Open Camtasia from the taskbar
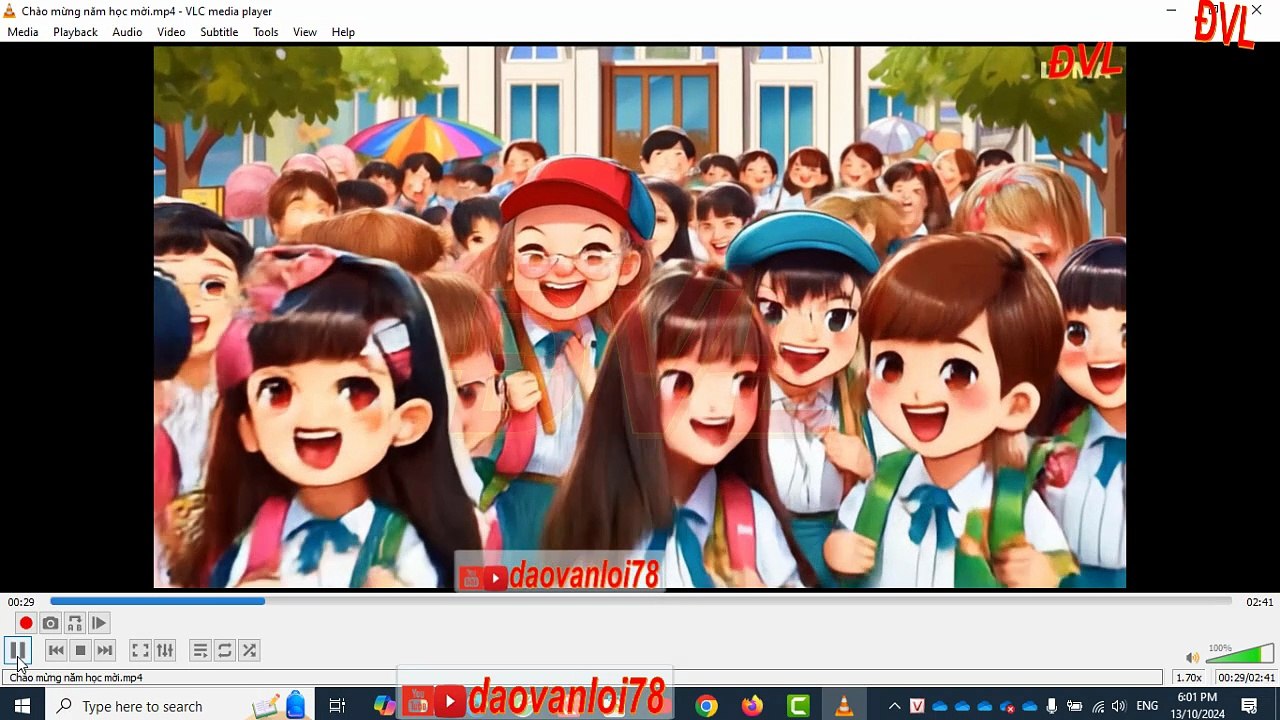Viewport: 1280px width, 720px height. [x=798, y=706]
